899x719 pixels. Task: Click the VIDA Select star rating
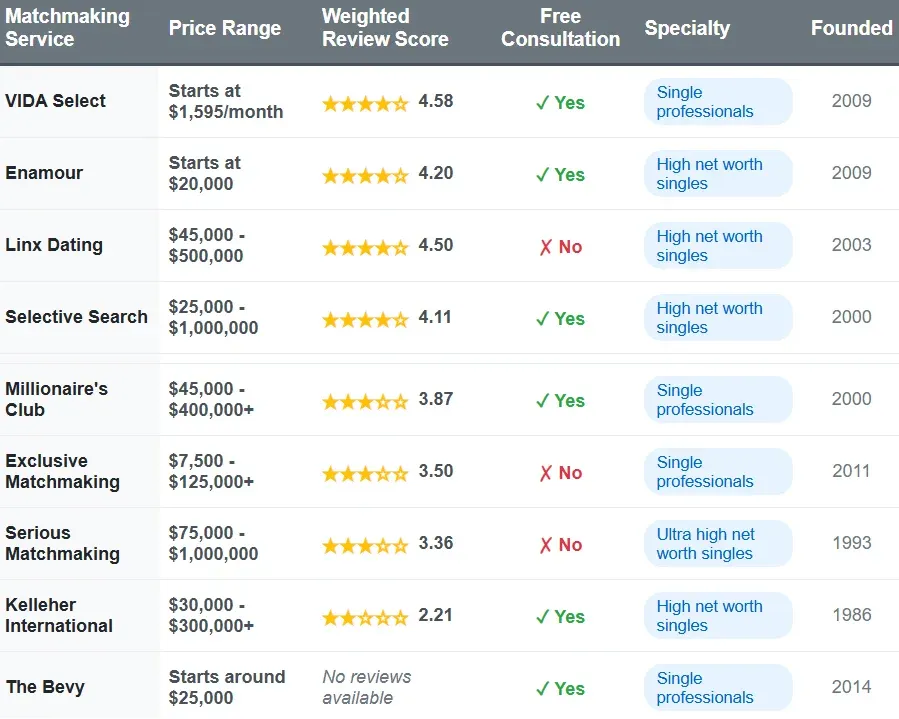pyautogui.click(x=365, y=103)
